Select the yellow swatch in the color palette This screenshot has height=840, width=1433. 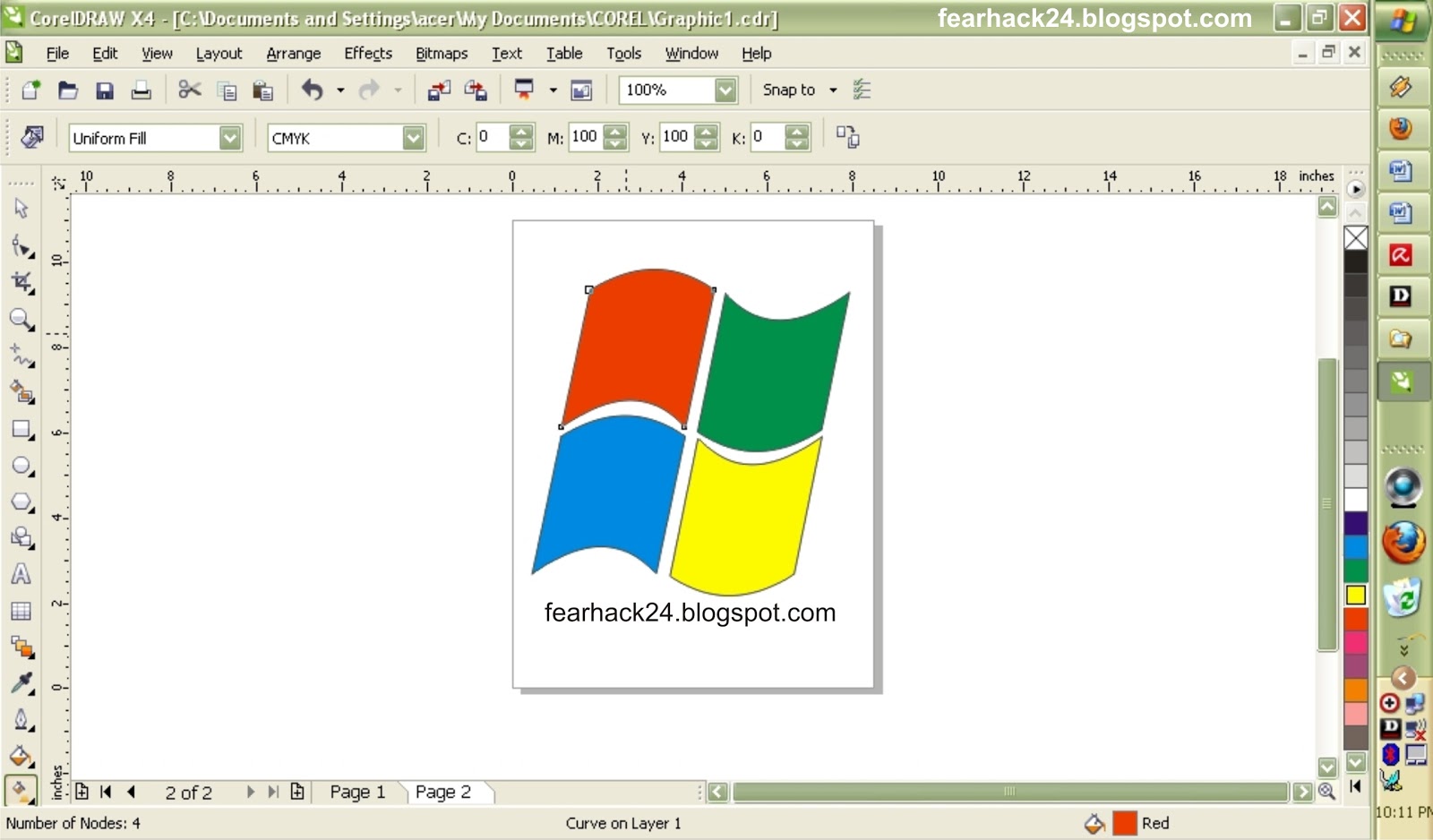point(1357,594)
